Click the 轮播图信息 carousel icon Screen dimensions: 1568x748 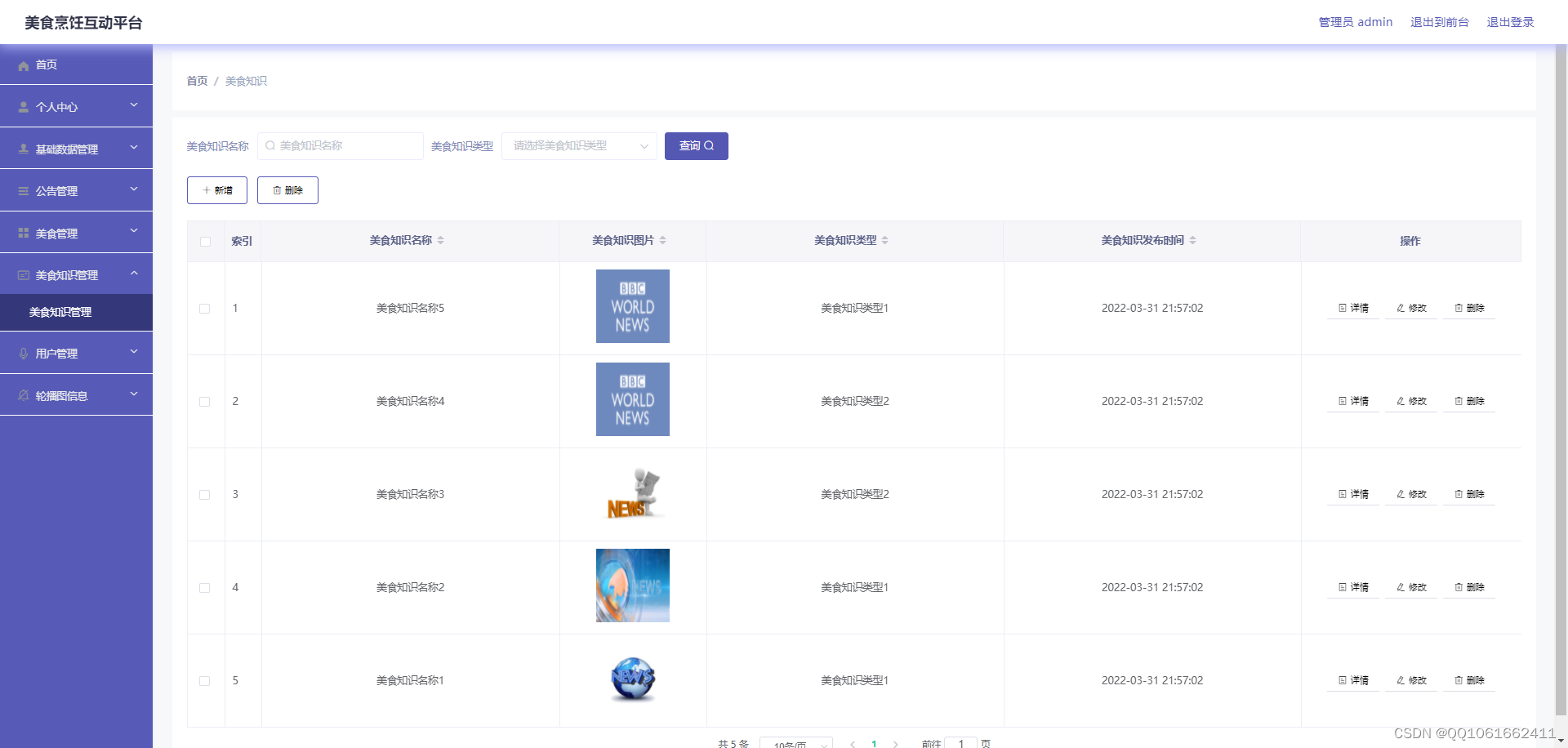(23, 394)
